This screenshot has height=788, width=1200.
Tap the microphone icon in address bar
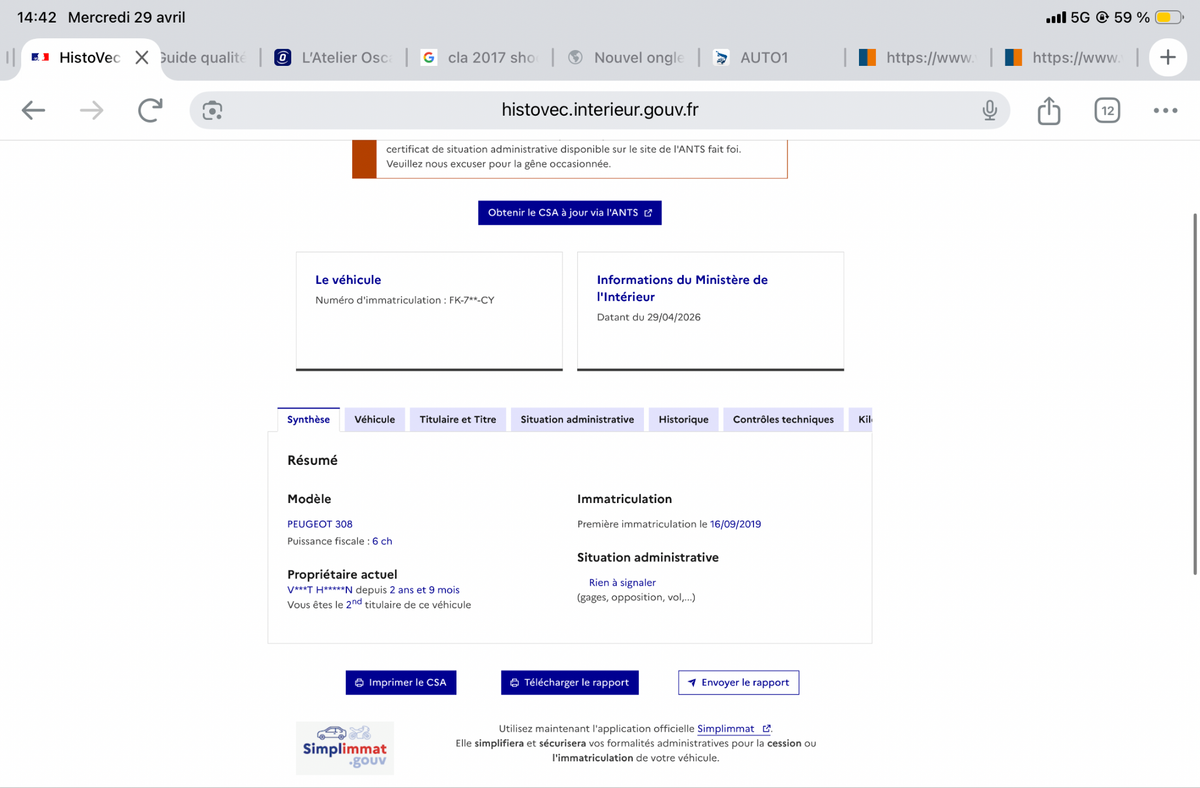tap(989, 111)
